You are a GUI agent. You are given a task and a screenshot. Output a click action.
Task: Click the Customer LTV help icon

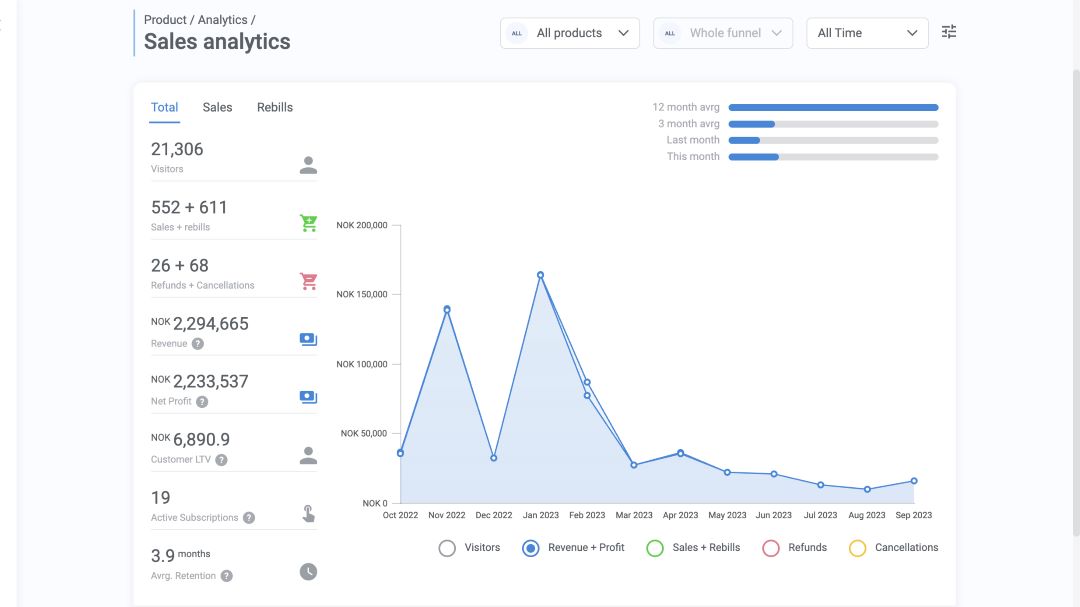[x=221, y=460]
